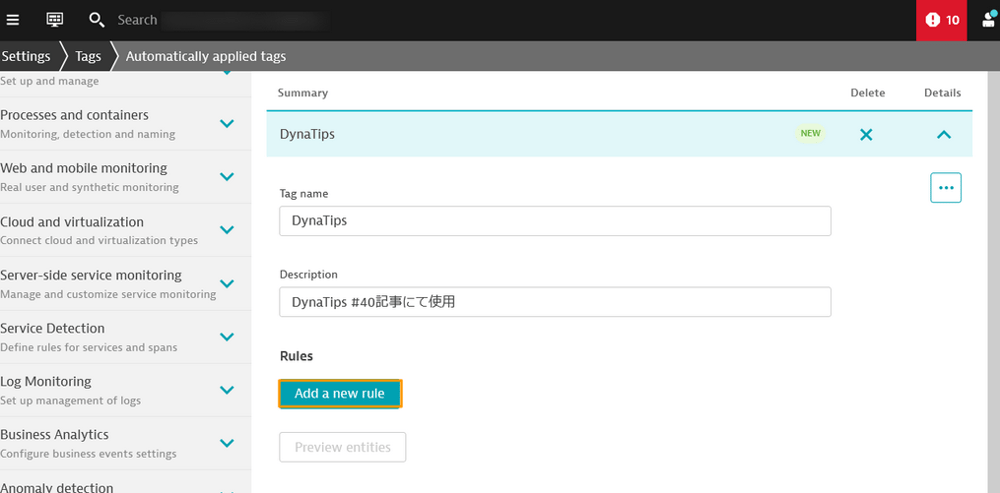
Task: Click the NEW badge on DynaTips row
Action: [x=810, y=133]
